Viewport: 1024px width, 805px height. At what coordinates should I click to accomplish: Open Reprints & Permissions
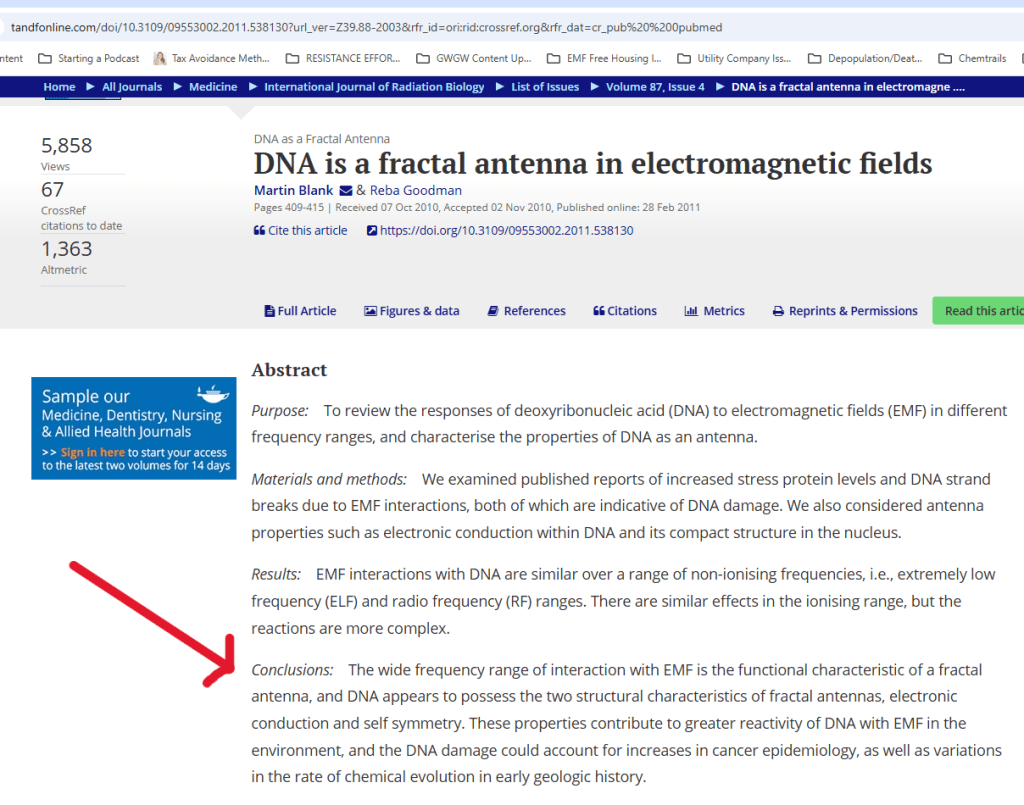[845, 311]
